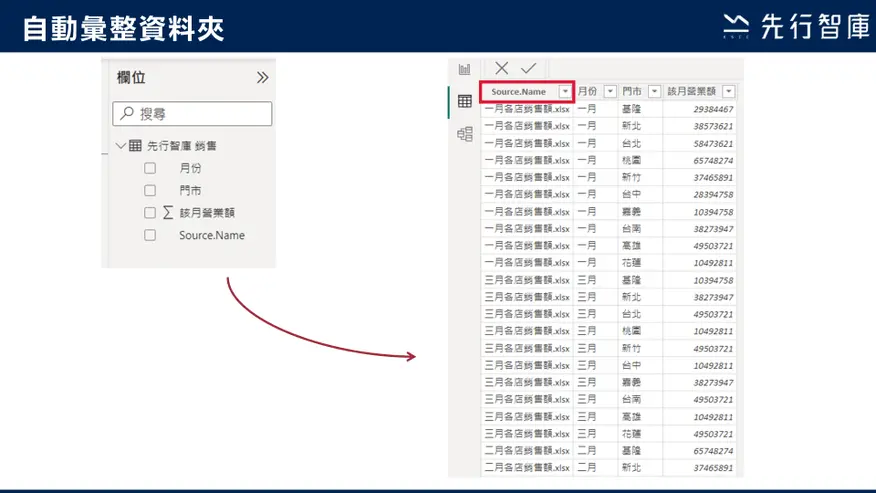Commit formula with the checkmark icon
This screenshot has height=493, width=876.
[528, 68]
